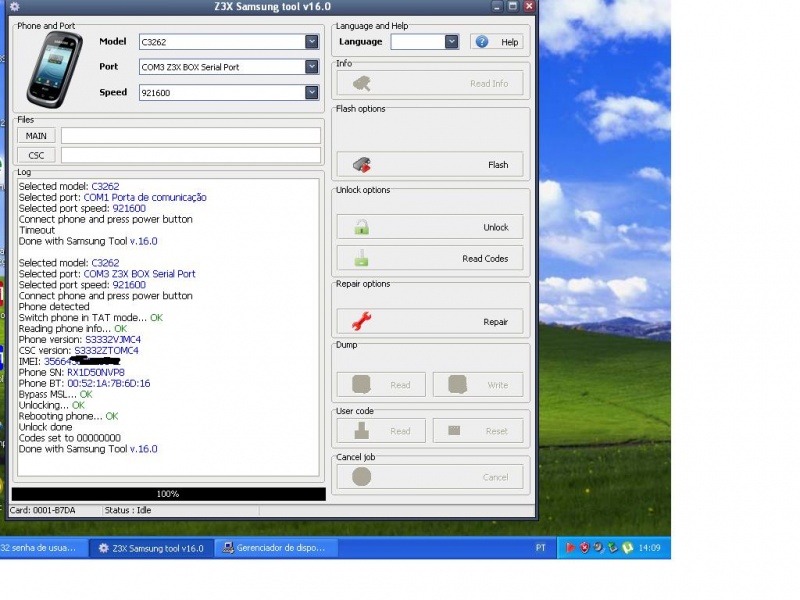Screen dimensions: 800x600
Task: Click the 100% progress bar
Action: click(168, 494)
